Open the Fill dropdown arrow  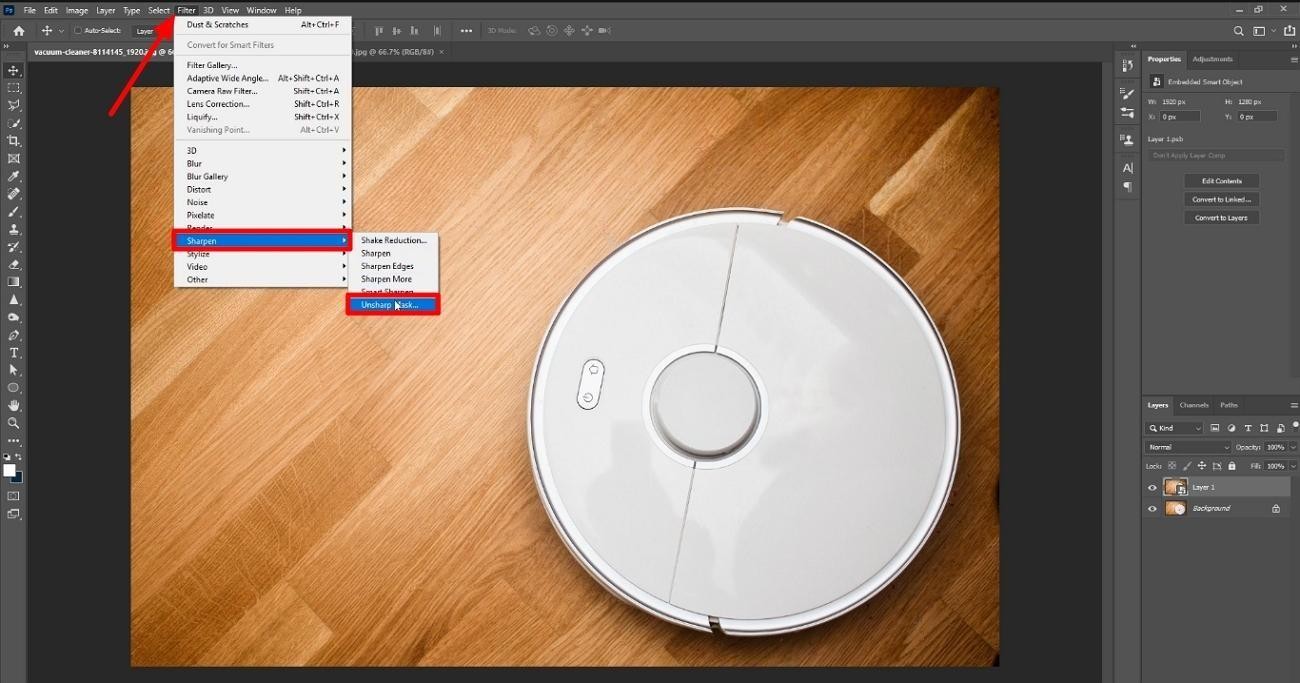pos(1292,466)
